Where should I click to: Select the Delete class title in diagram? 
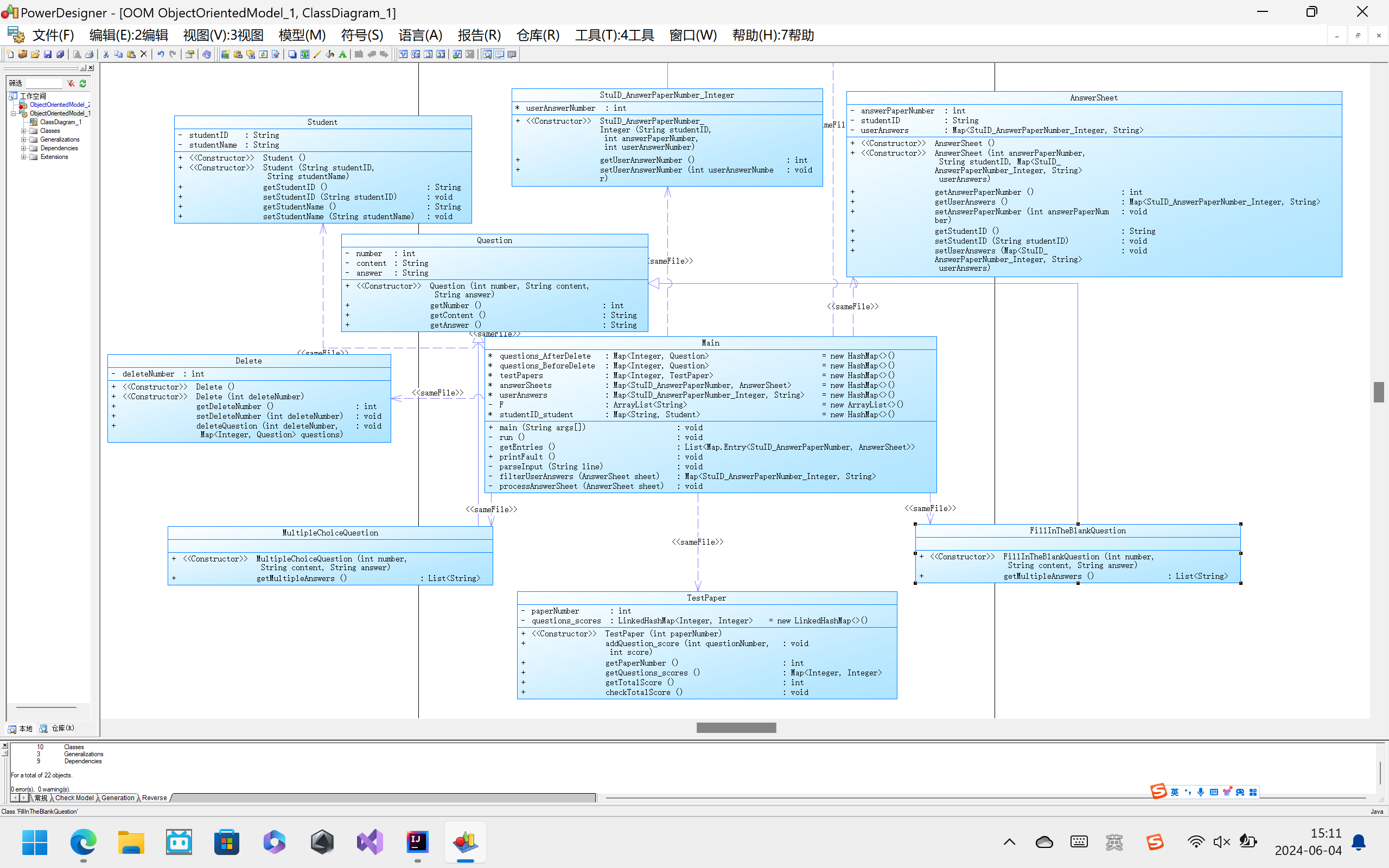tap(249, 361)
